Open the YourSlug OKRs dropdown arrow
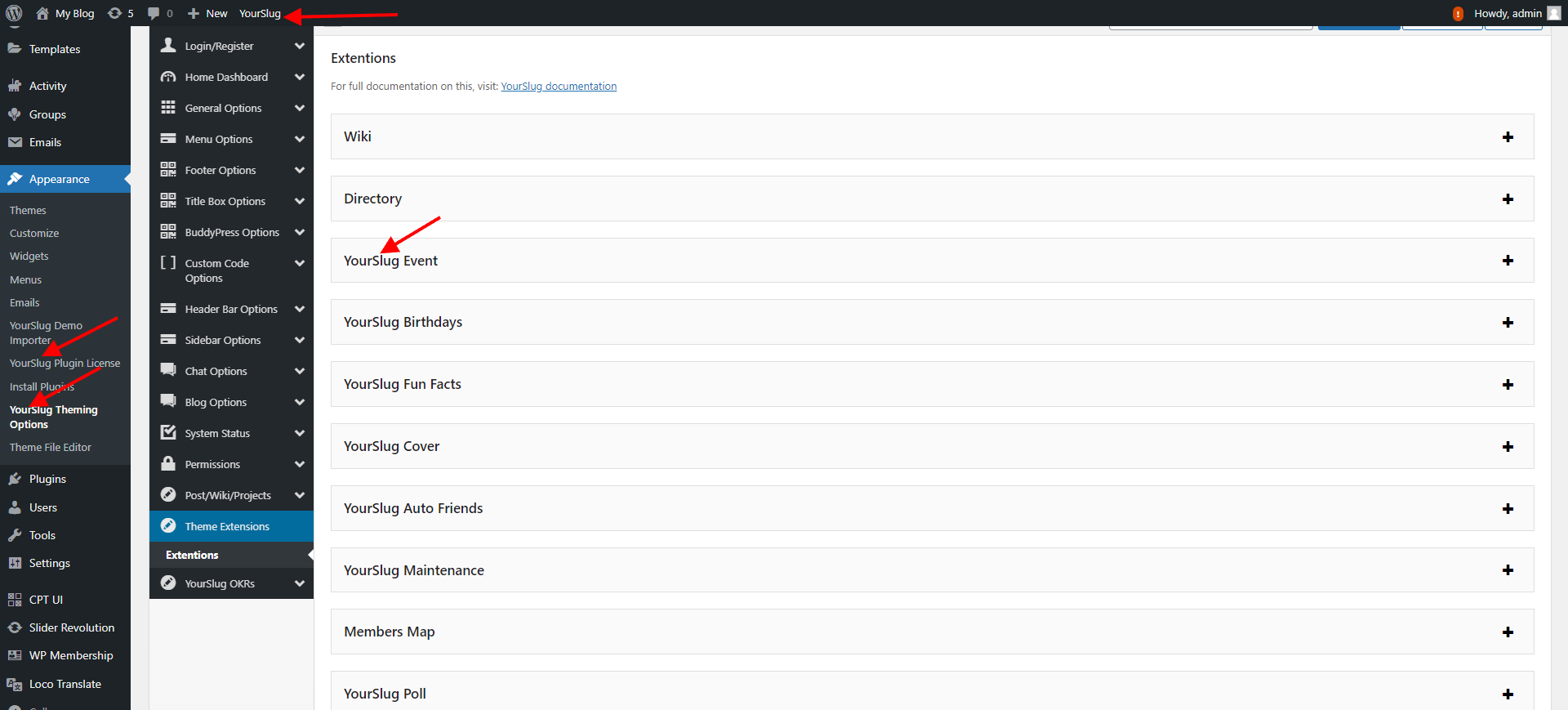 pyautogui.click(x=300, y=583)
